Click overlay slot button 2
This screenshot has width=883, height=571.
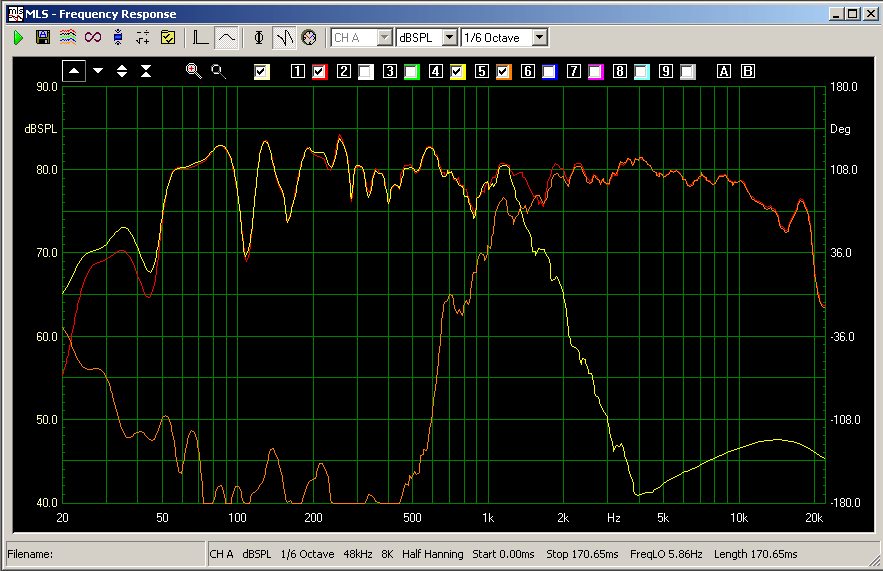tap(344, 71)
